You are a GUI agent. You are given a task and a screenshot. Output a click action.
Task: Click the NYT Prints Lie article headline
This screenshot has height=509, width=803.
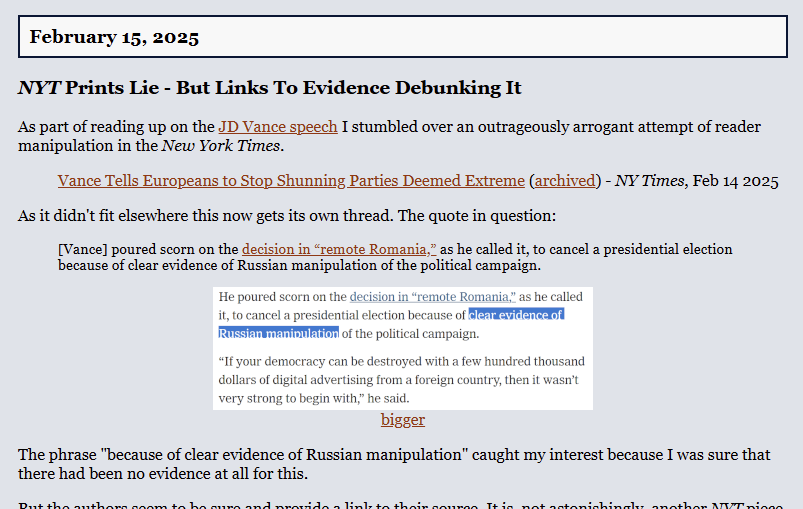point(270,88)
